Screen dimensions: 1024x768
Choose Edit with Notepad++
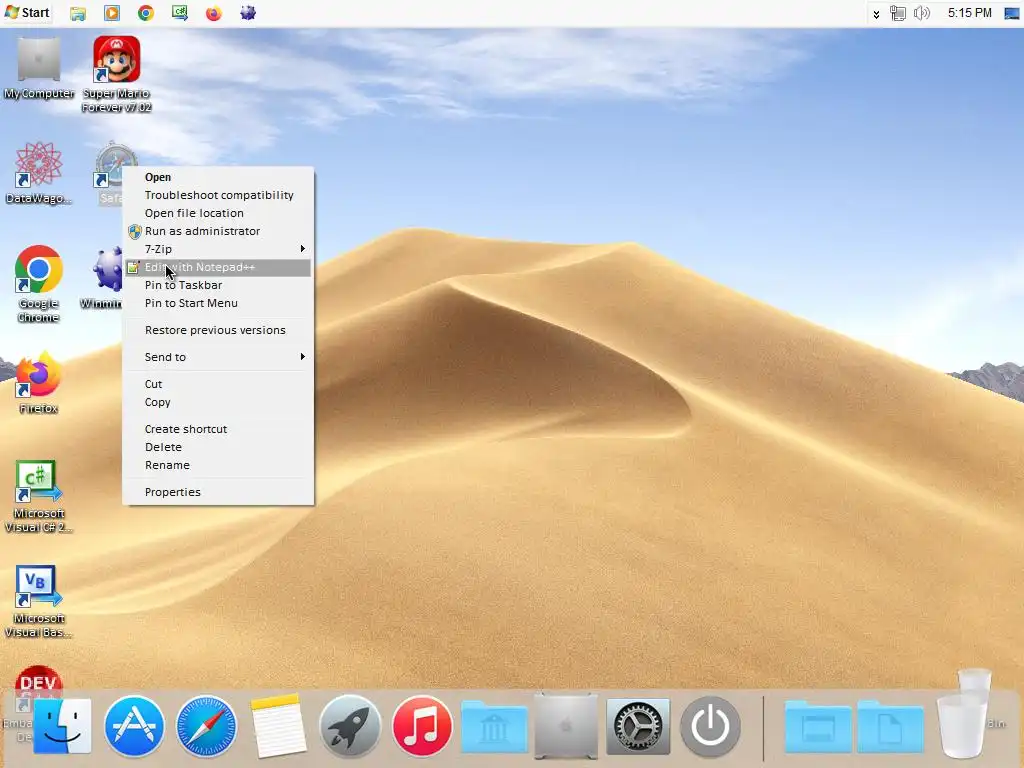(217, 267)
